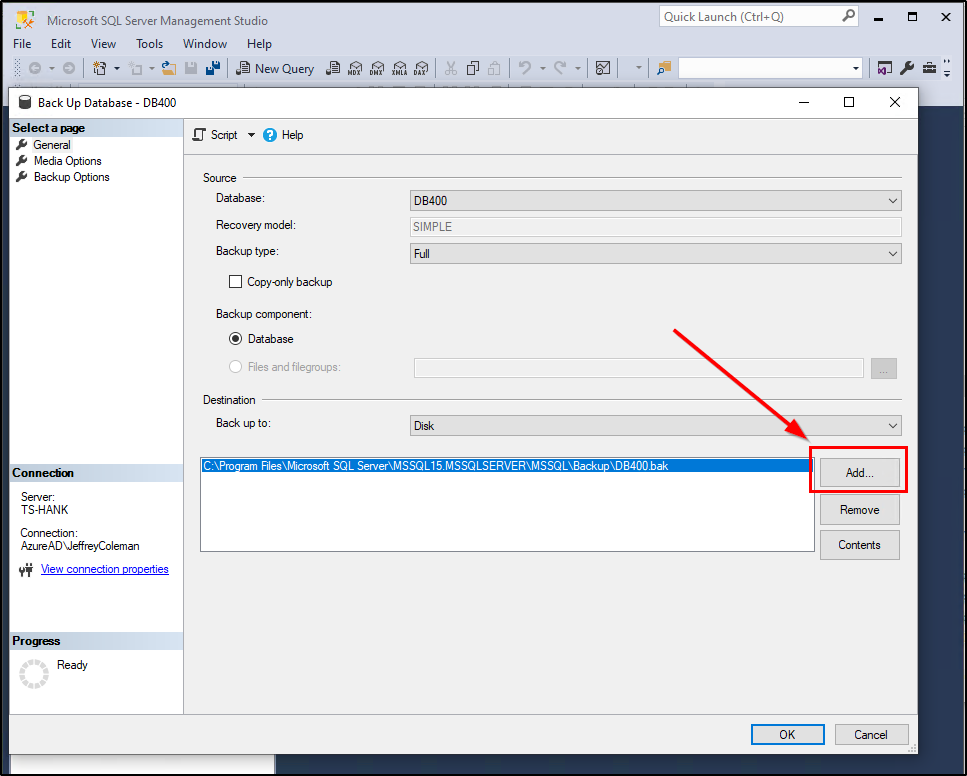
Task: Click the Find in Files icon
Action: (x=664, y=68)
